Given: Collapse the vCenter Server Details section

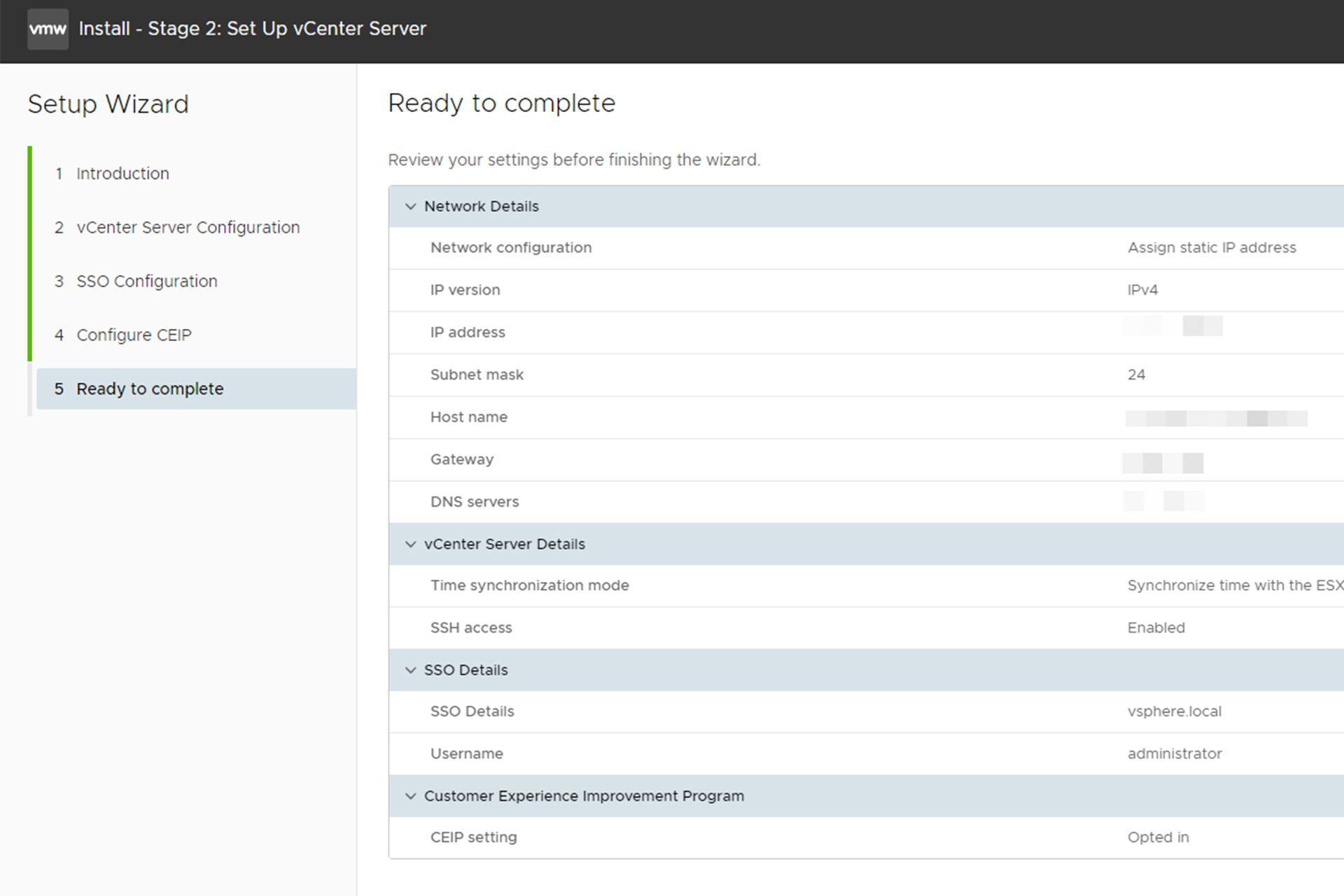Looking at the screenshot, I should click(410, 544).
